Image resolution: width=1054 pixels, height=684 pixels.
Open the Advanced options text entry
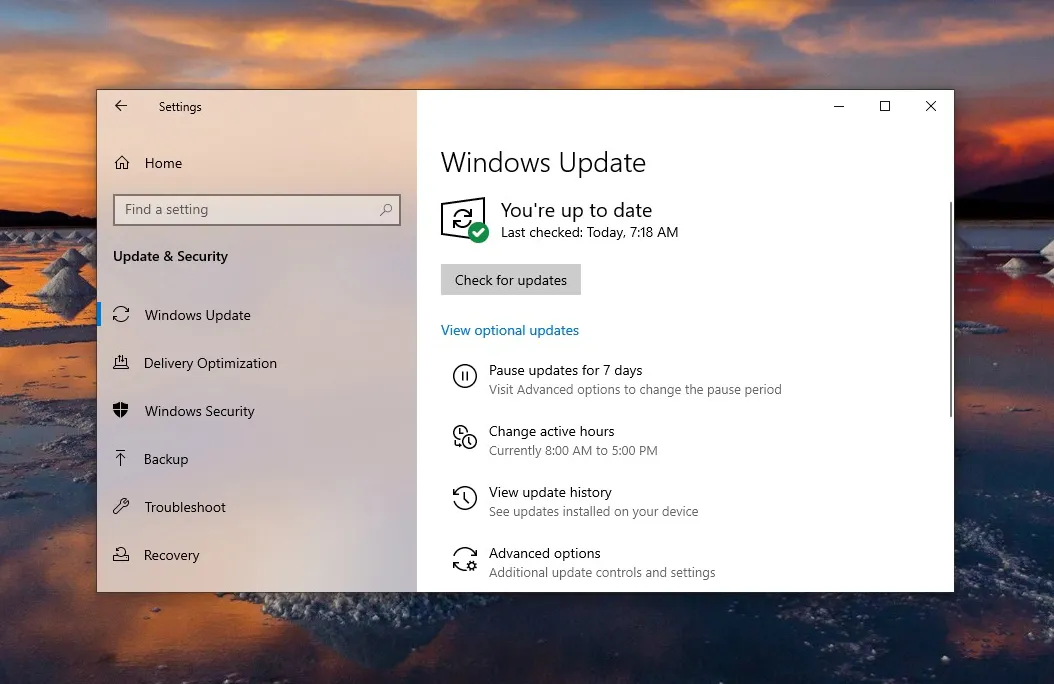pos(545,554)
